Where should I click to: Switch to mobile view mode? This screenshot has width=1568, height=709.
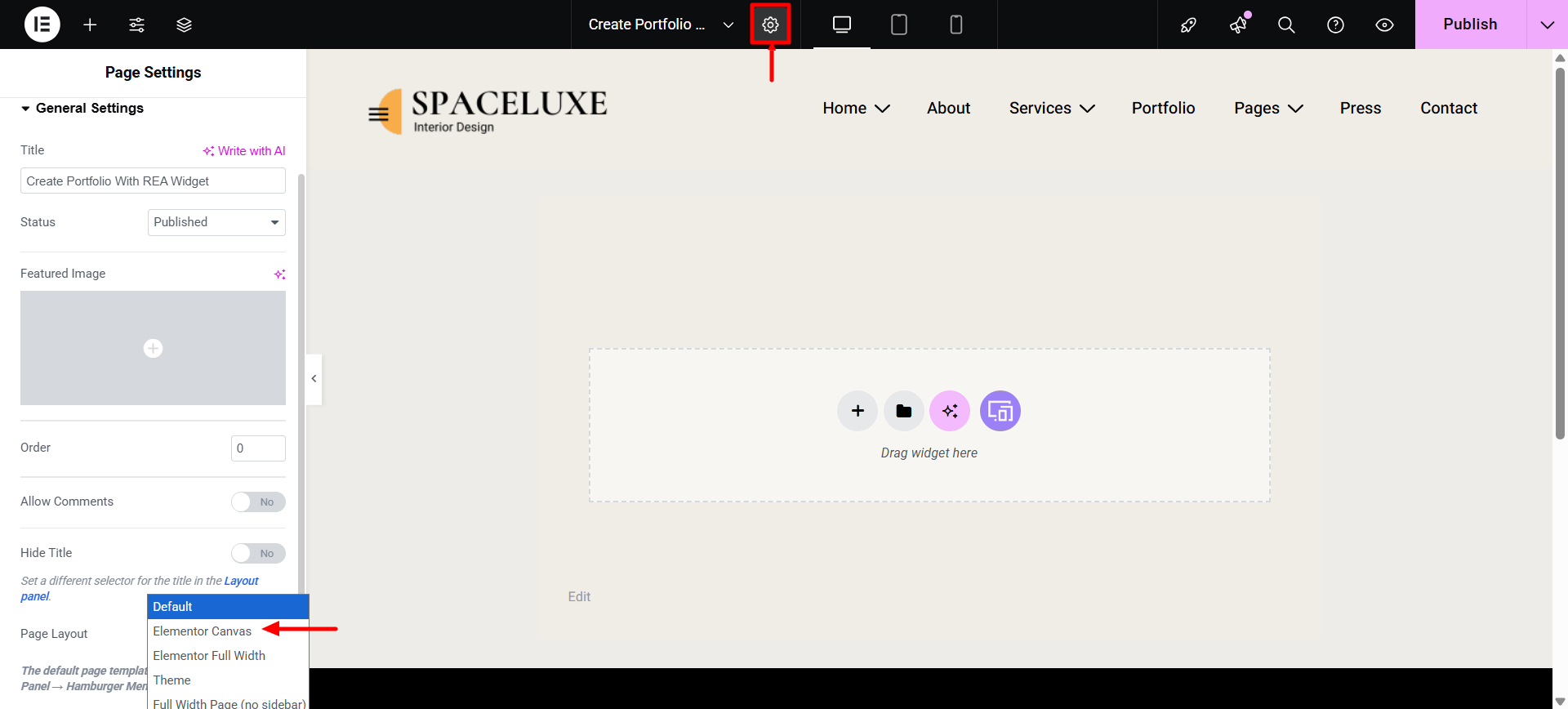pos(956,25)
